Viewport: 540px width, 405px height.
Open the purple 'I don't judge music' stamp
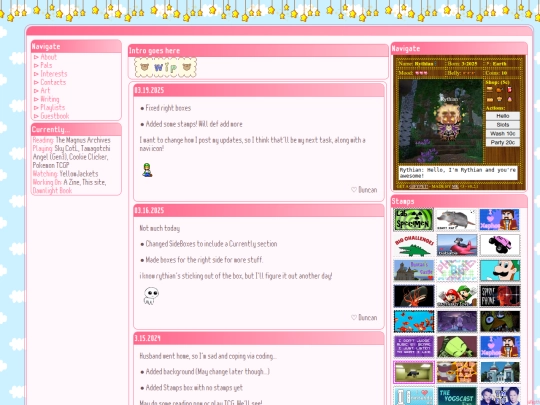click(414, 346)
